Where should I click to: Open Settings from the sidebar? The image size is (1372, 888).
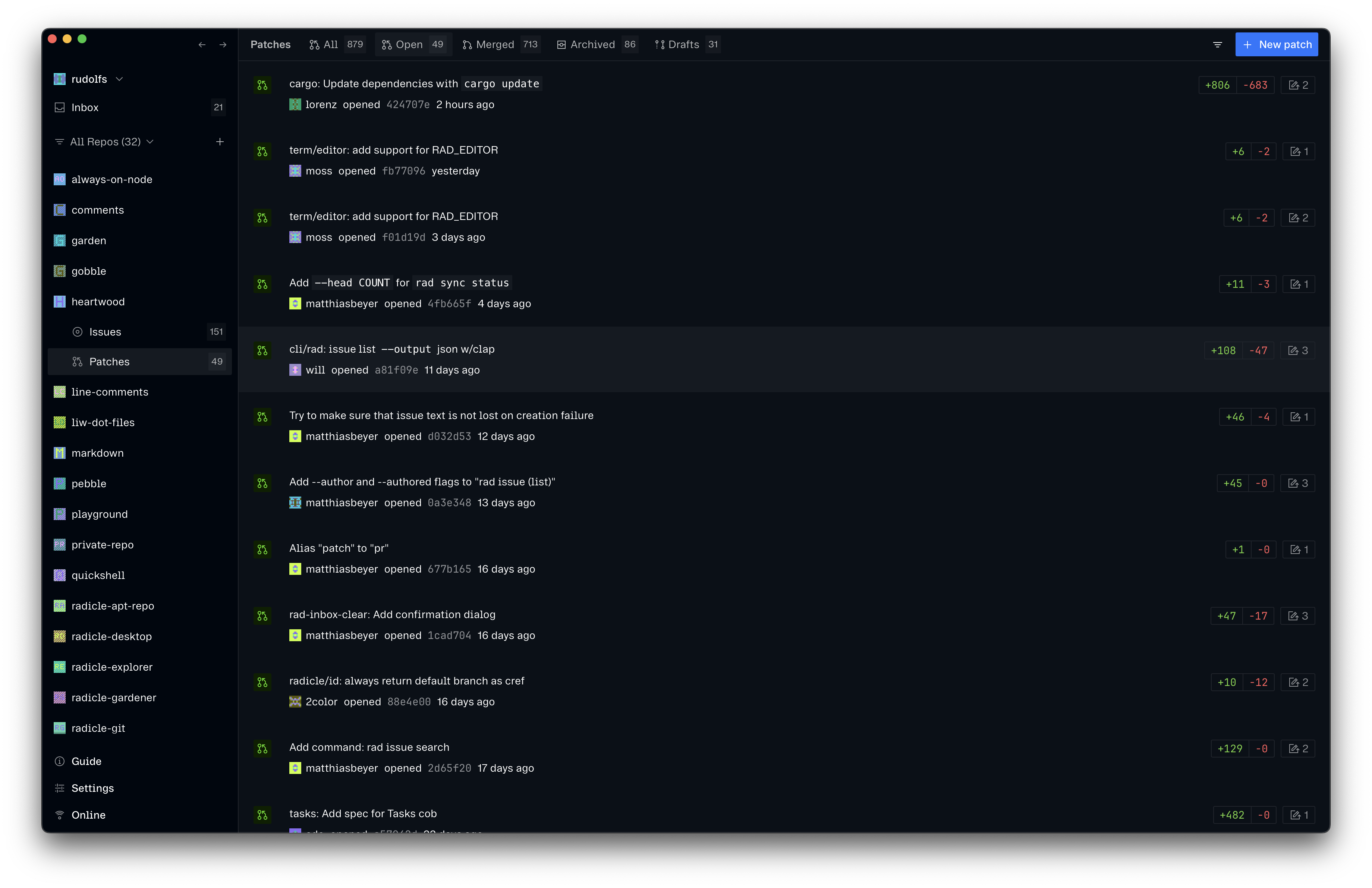(92, 788)
